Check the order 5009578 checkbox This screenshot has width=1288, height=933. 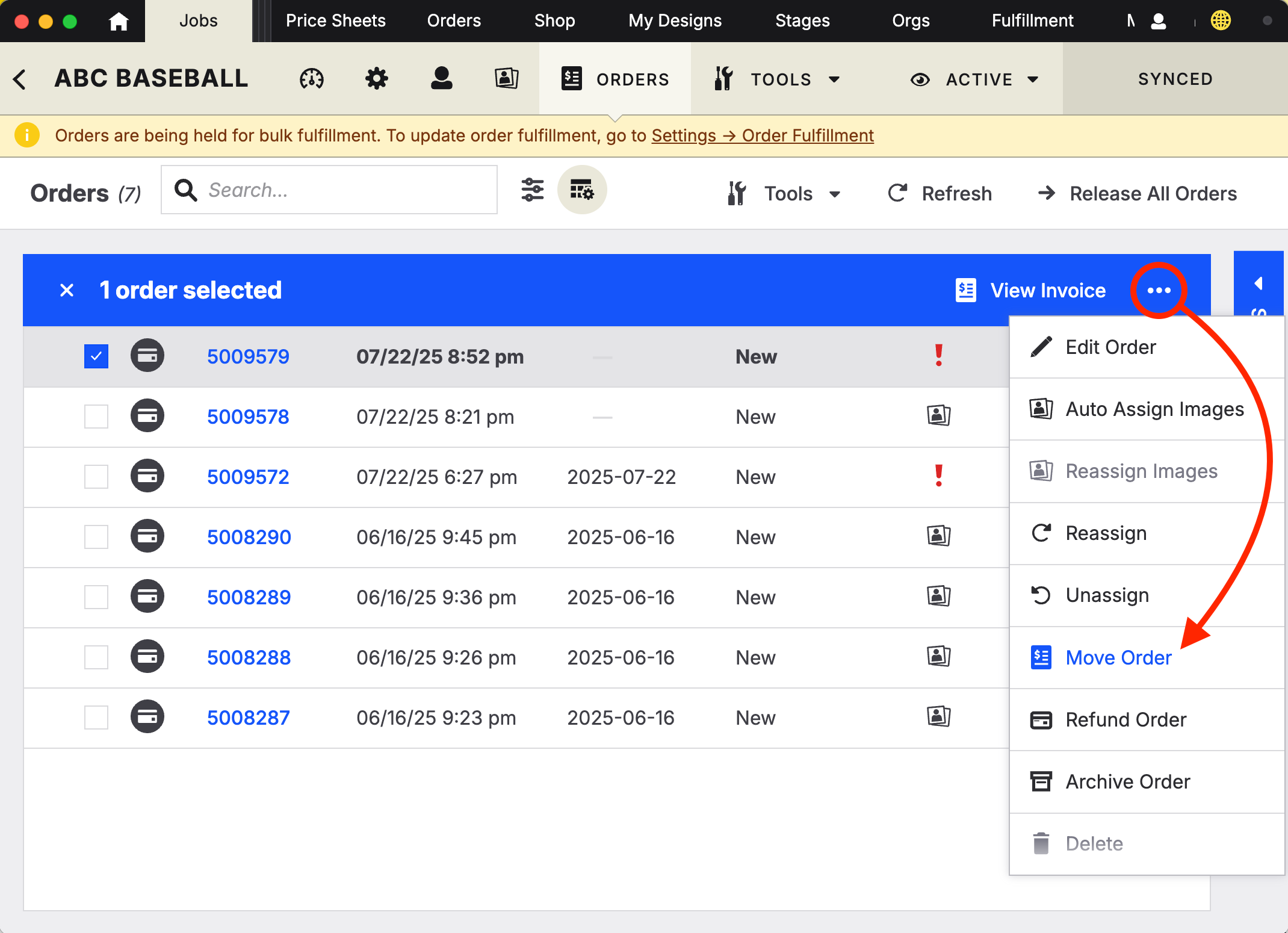tap(96, 417)
